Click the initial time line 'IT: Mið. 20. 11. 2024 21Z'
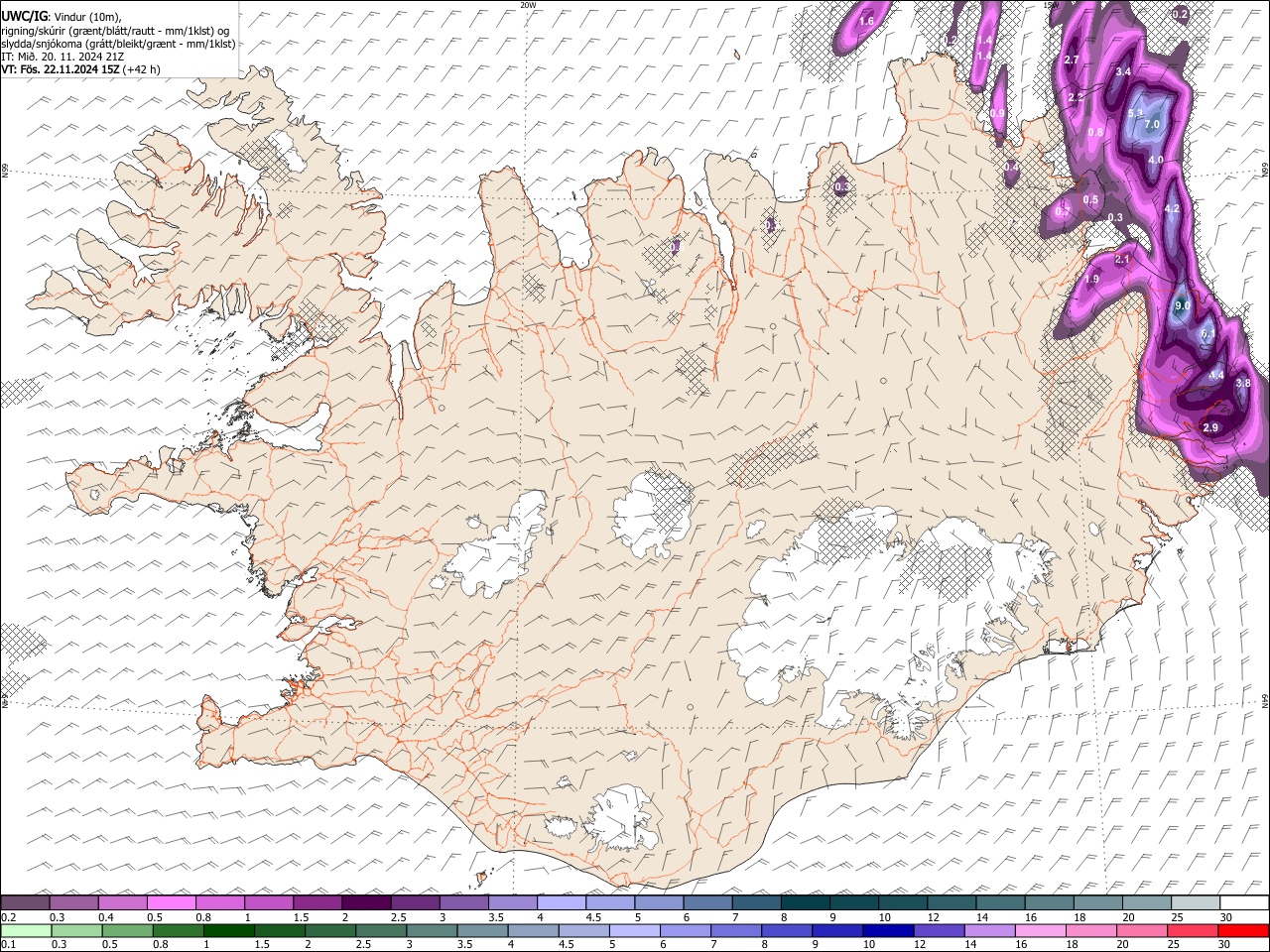This screenshot has width=1270, height=952. (x=63, y=57)
